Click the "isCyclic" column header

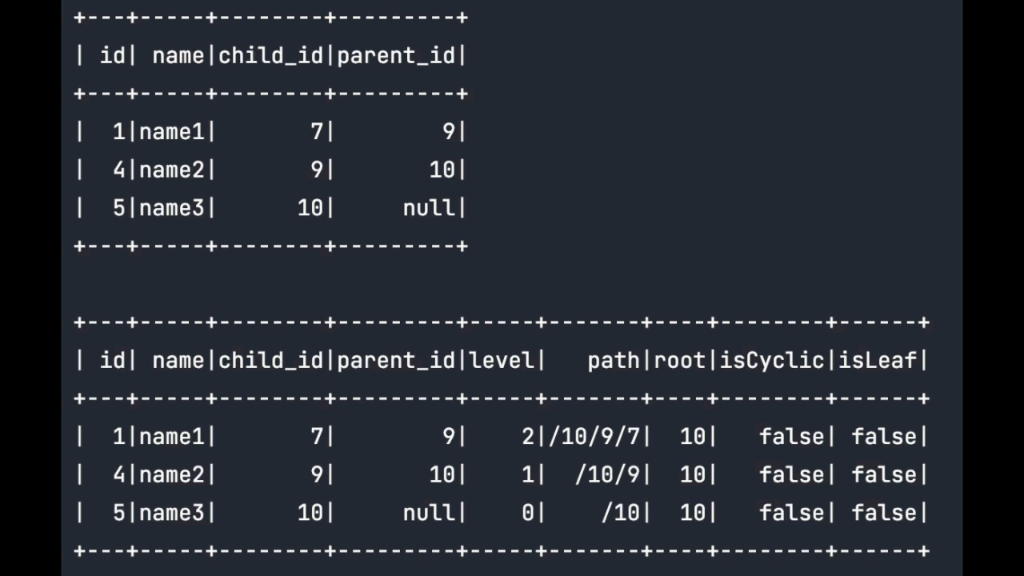pyautogui.click(x=773, y=360)
